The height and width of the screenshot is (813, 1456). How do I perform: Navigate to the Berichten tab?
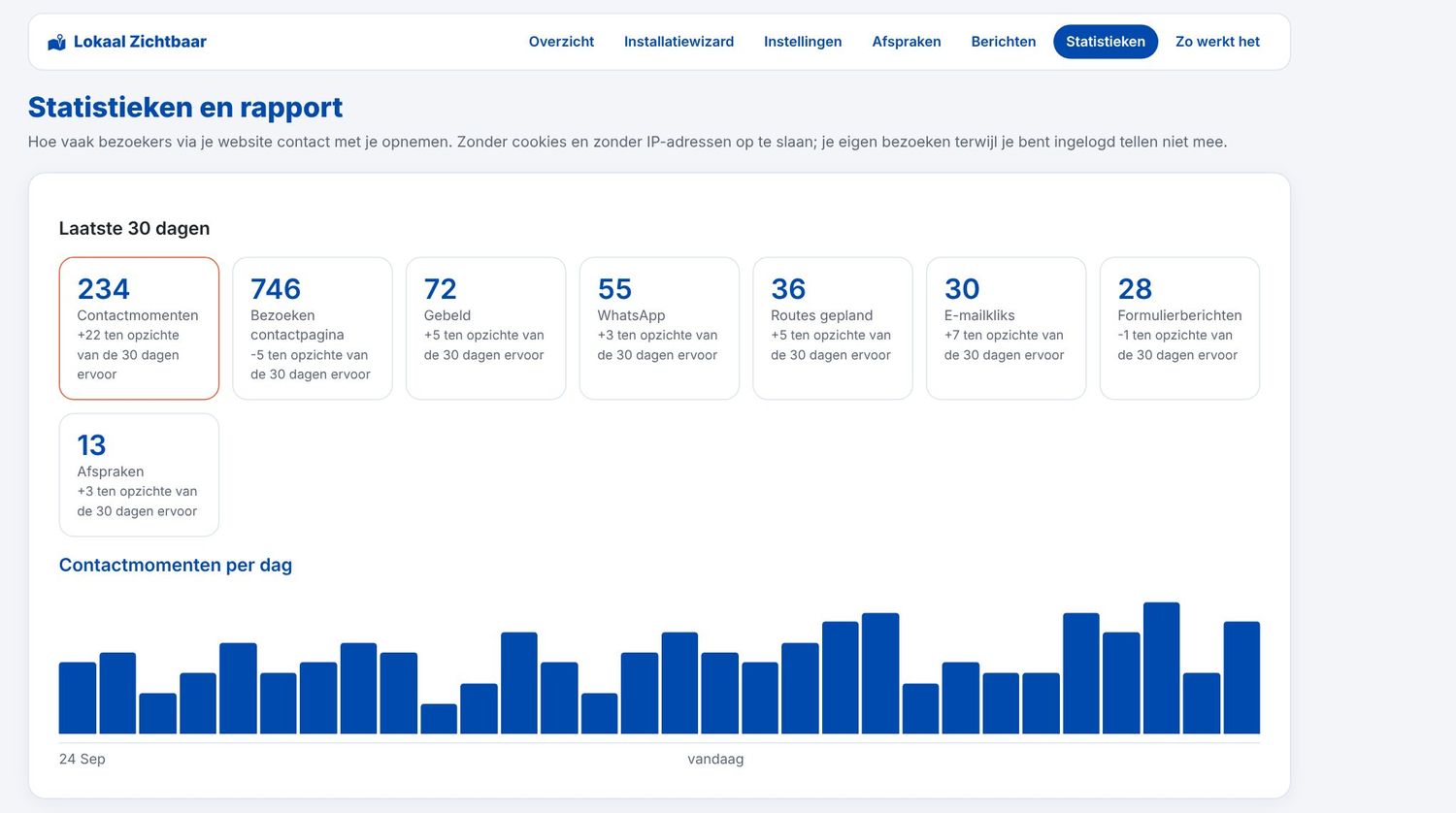(x=1004, y=42)
